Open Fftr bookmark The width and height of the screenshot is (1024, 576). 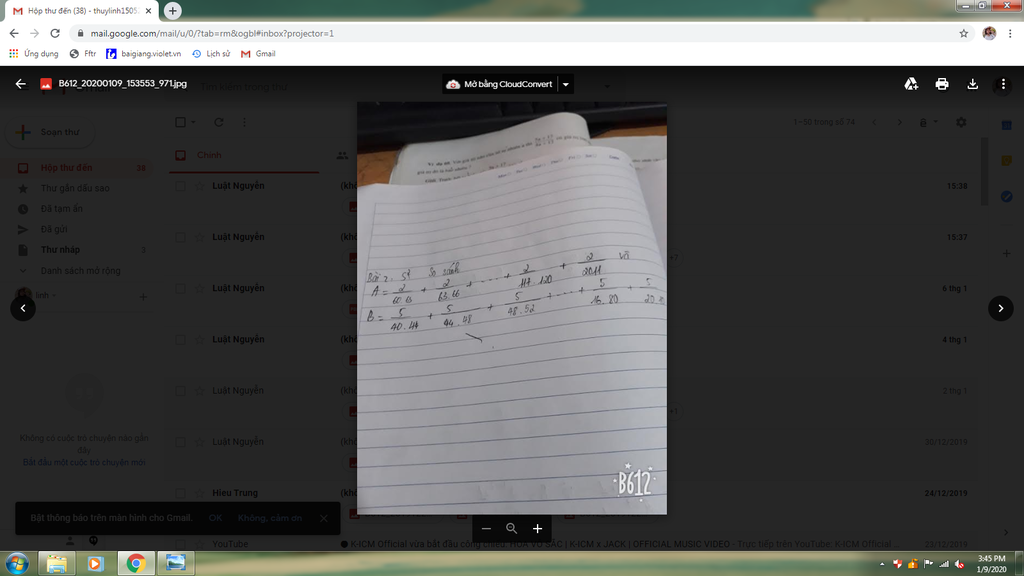coord(83,54)
